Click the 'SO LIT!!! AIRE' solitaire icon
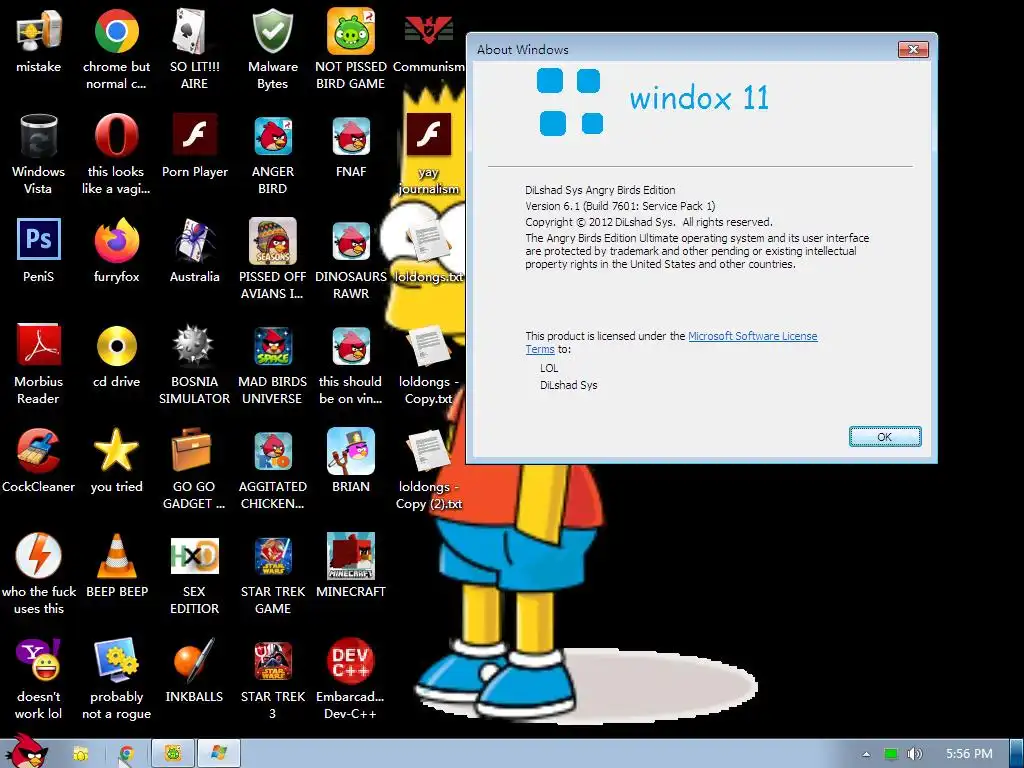 194,31
